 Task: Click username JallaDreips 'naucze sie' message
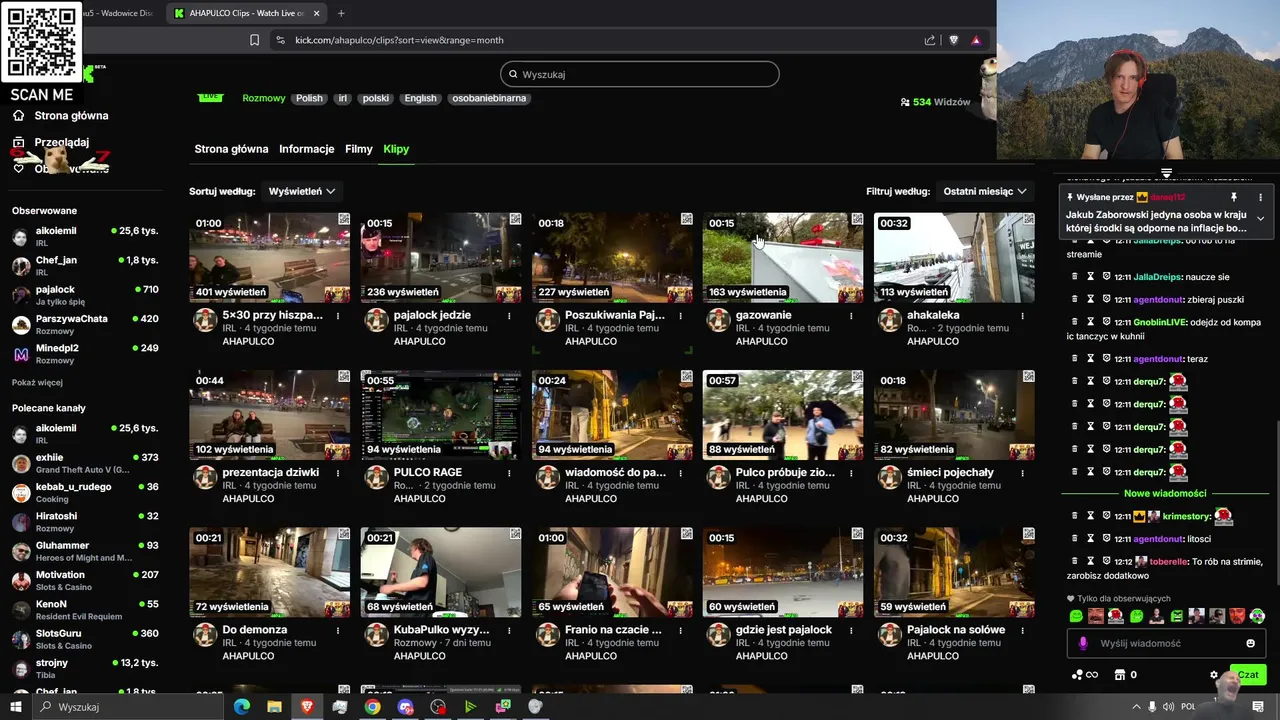point(1157,277)
